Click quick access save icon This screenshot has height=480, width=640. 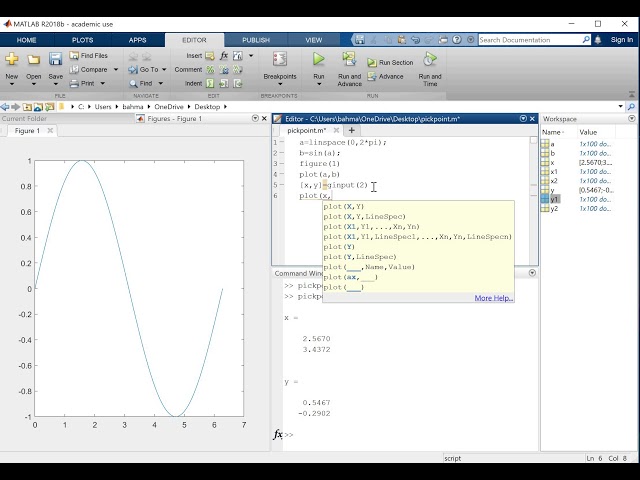pos(360,40)
